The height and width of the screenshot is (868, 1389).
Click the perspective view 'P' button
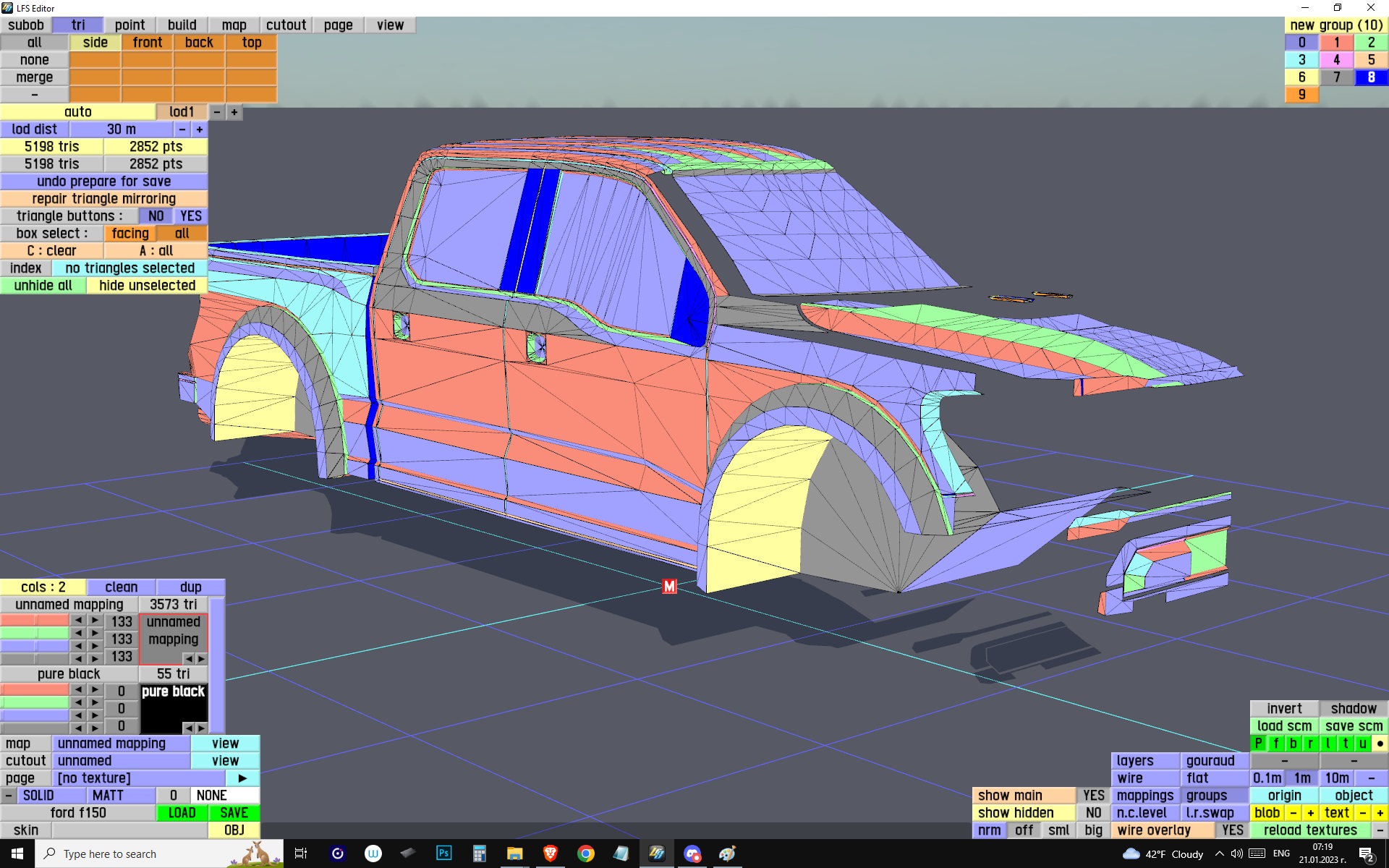(1258, 743)
